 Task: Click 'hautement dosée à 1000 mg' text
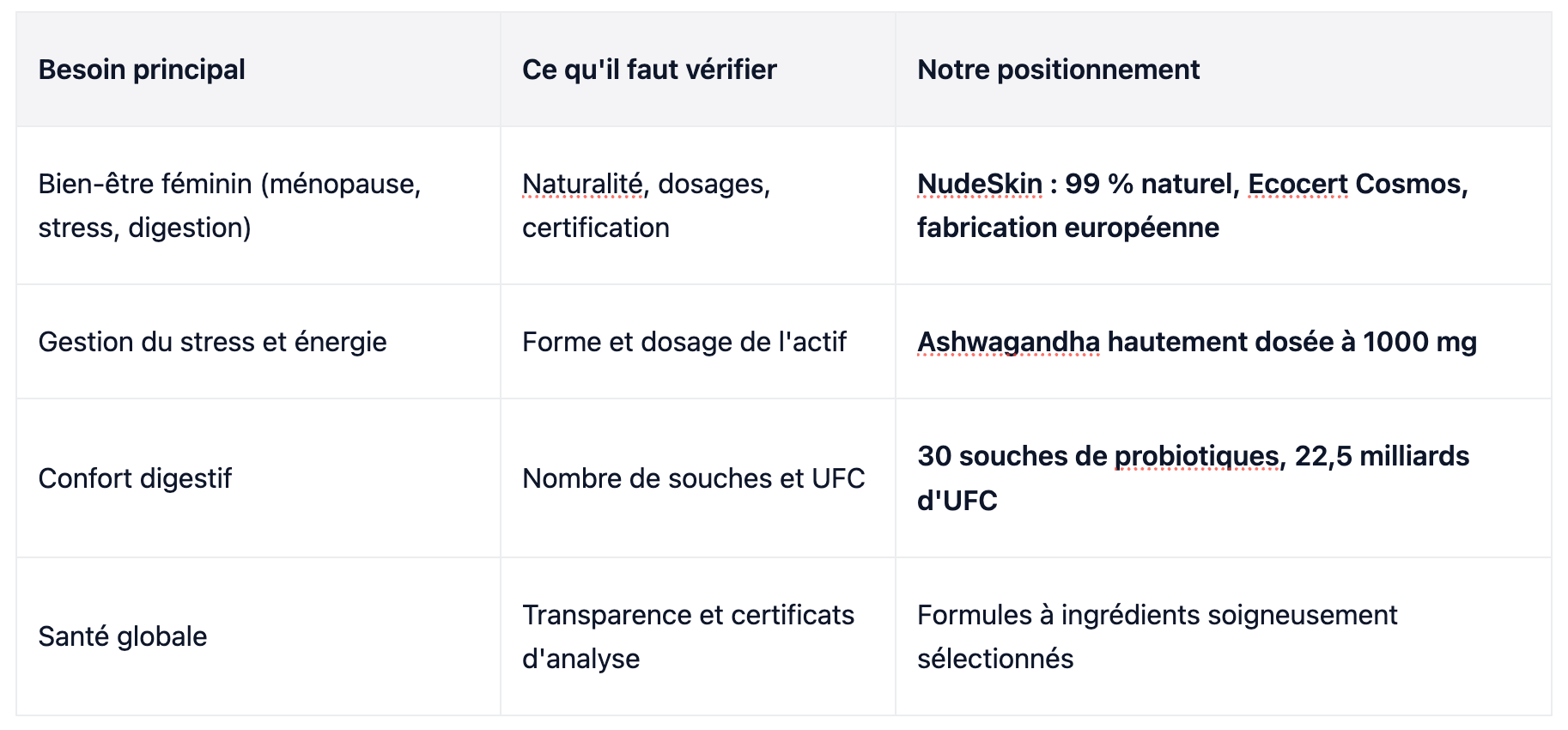coord(1292,342)
